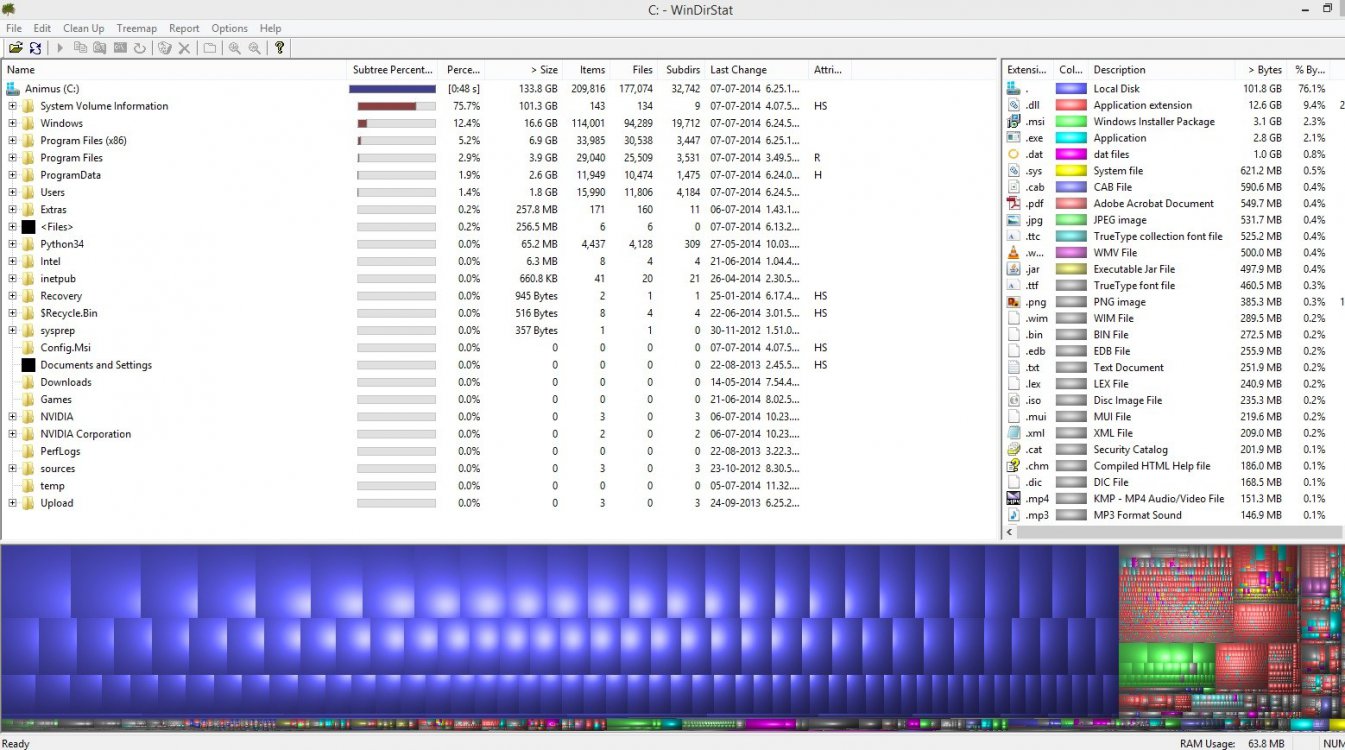The width and height of the screenshot is (1345, 750).
Task: Click the Select Parent folder toolbar icon
Action: tap(210, 48)
